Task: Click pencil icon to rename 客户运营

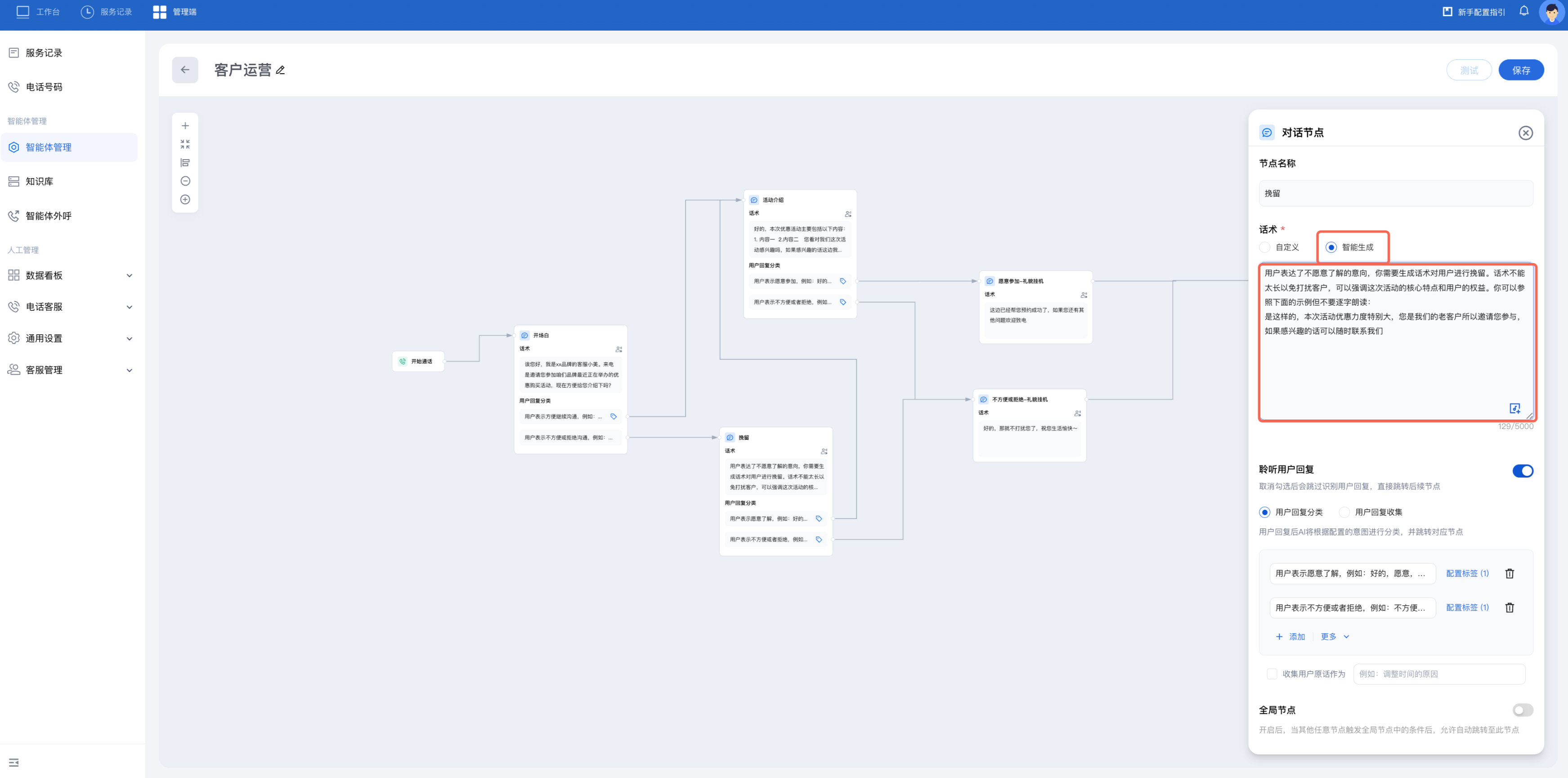Action: [x=281, y=71]
